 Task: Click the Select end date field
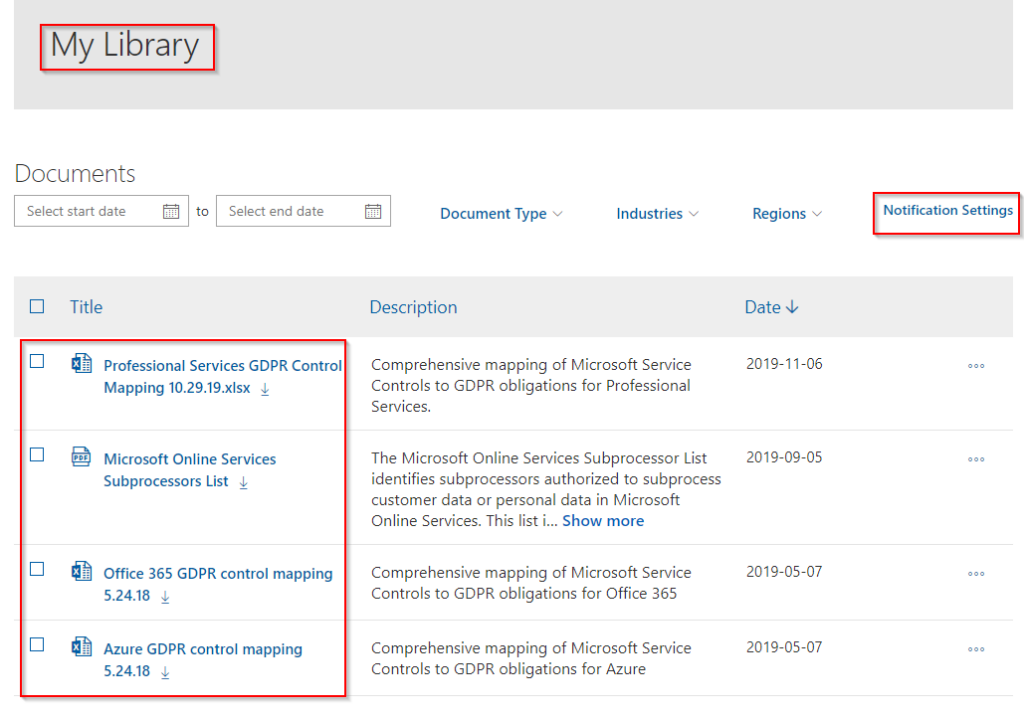[x=303, y=211]
